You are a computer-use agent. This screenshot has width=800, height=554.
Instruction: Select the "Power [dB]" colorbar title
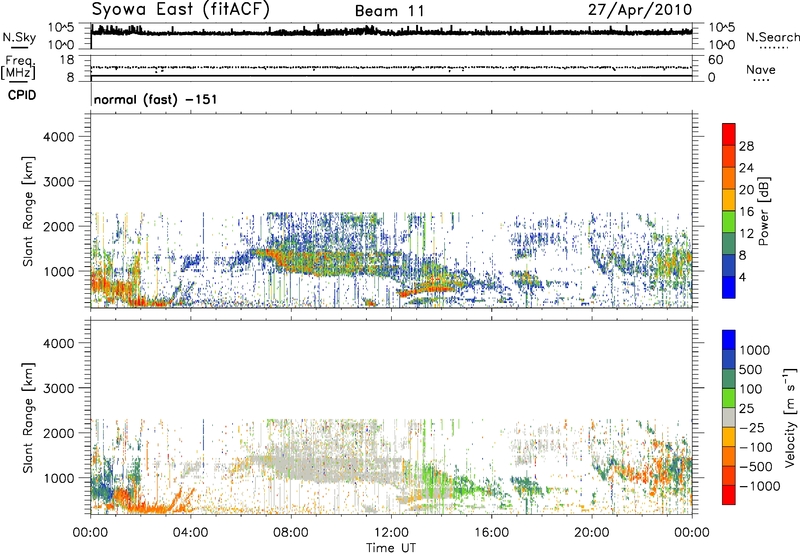point(763,211)
